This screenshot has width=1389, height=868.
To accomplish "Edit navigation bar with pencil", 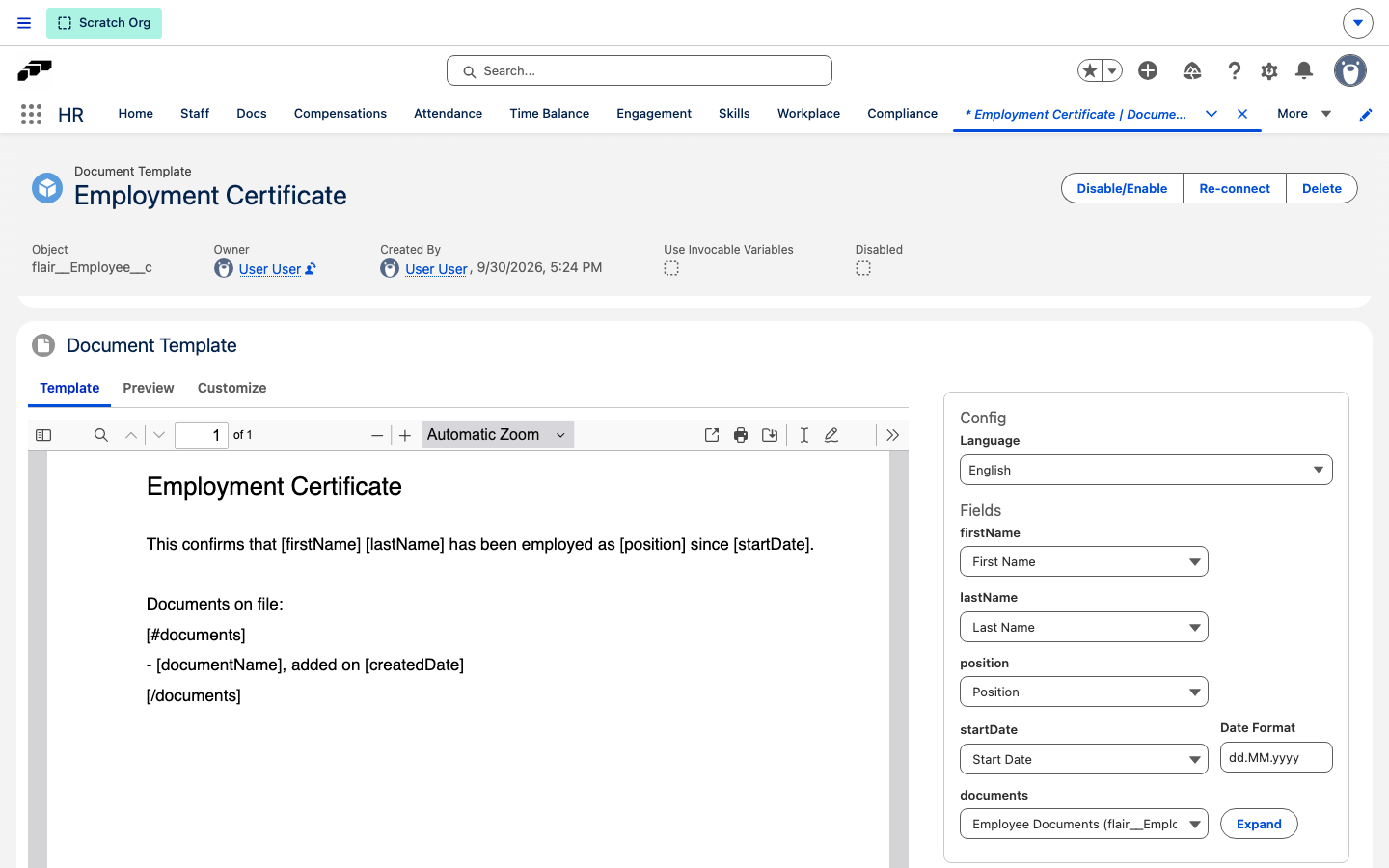I will point(1366,114).
